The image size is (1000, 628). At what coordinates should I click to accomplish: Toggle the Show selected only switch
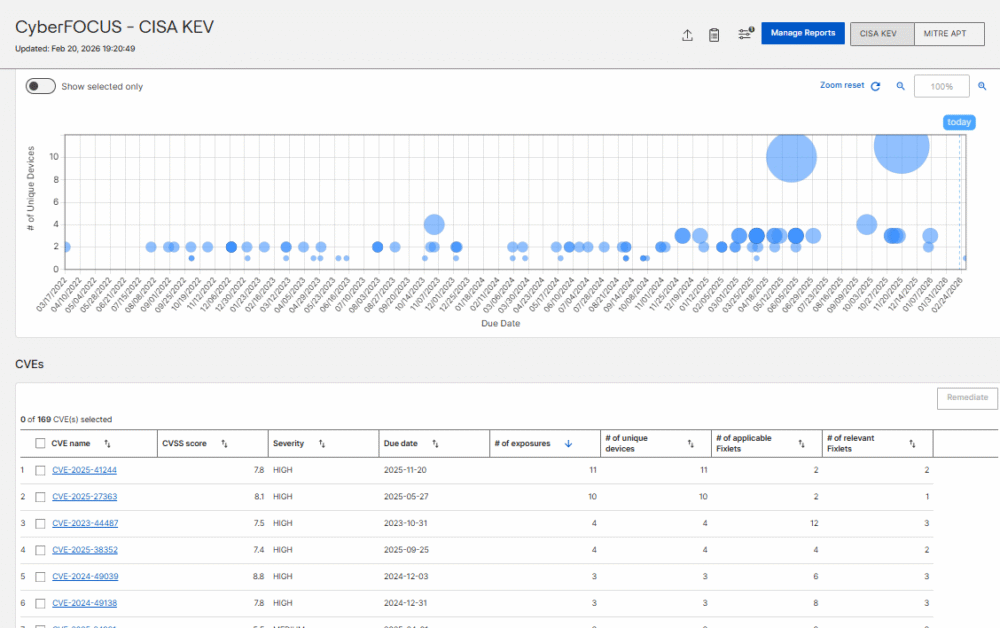pyautogui.click(x=40, y=86)
